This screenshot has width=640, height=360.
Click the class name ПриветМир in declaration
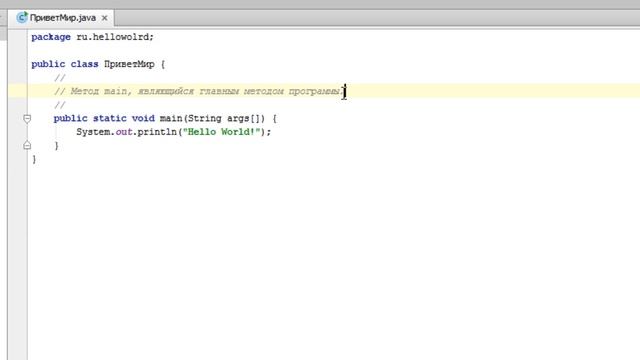129,64
